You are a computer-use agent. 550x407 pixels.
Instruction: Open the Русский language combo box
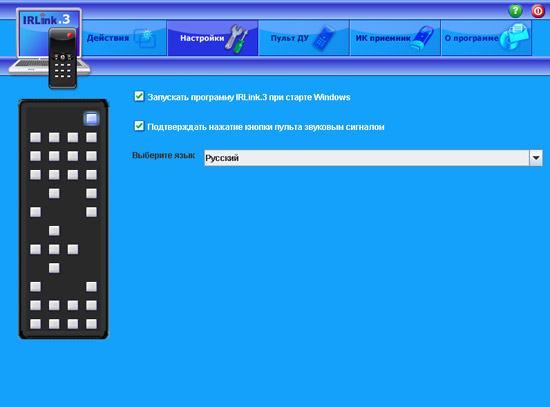pos(373,158)
